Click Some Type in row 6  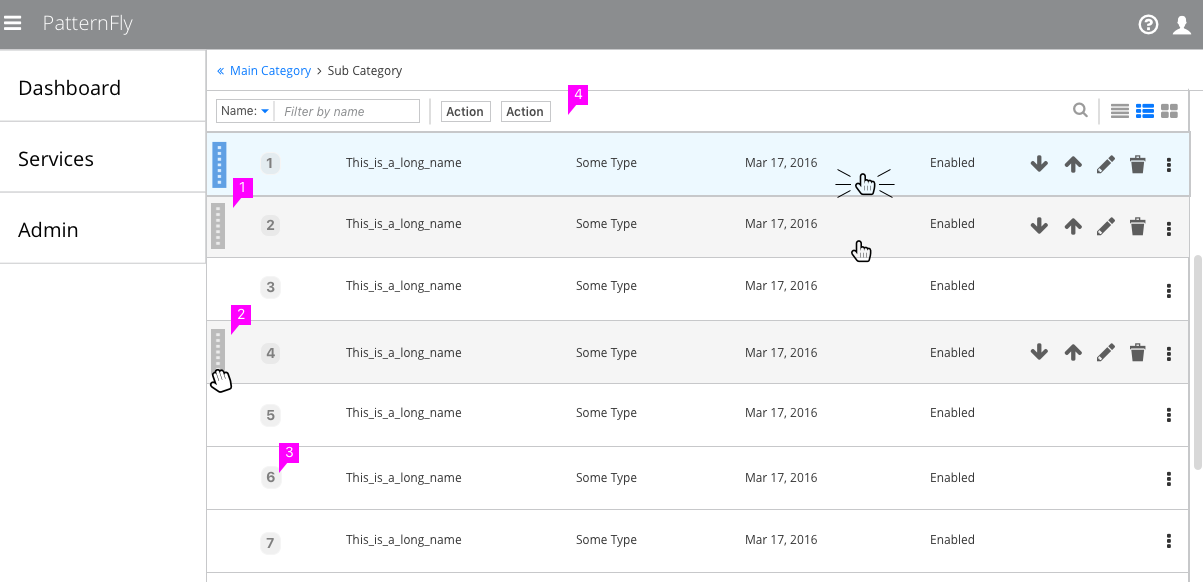click(x=606, y=478)
